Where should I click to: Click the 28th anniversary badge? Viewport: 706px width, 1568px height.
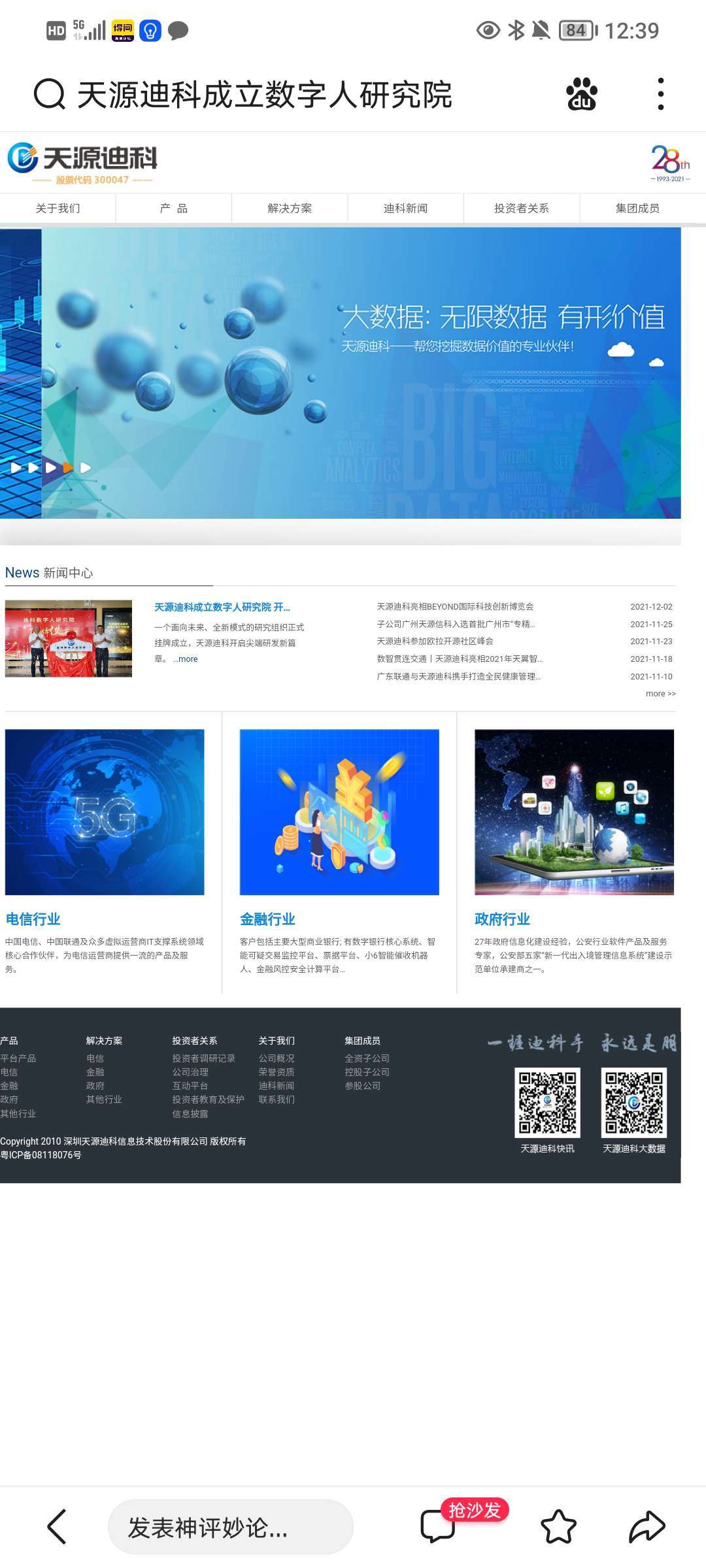670,163
